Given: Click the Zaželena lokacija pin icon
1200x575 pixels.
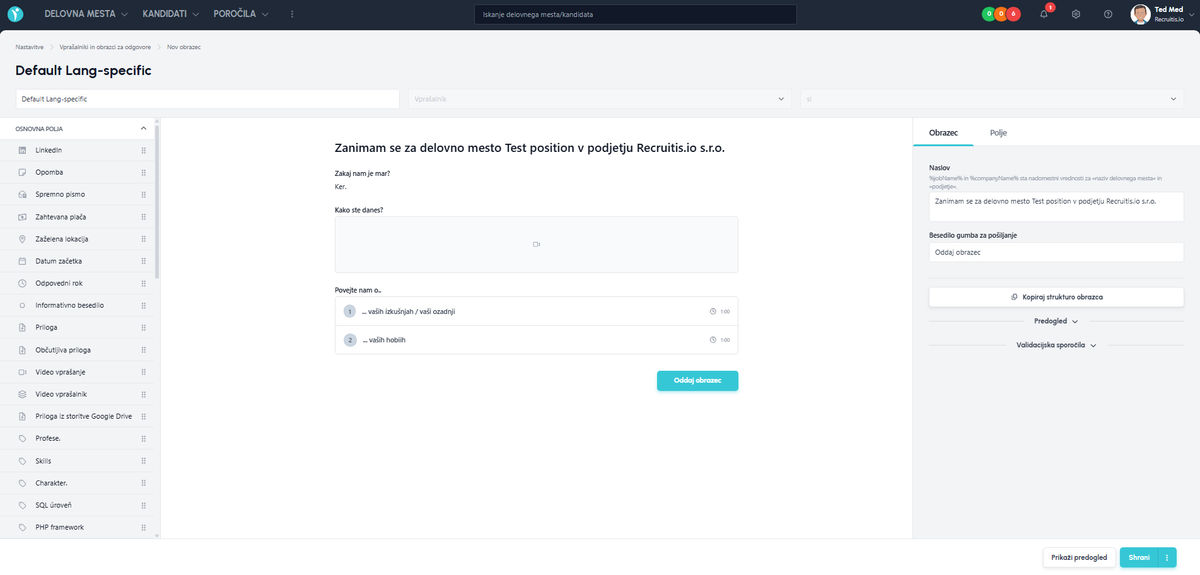Looking at the screenshot, I should (x=23, y=239).
